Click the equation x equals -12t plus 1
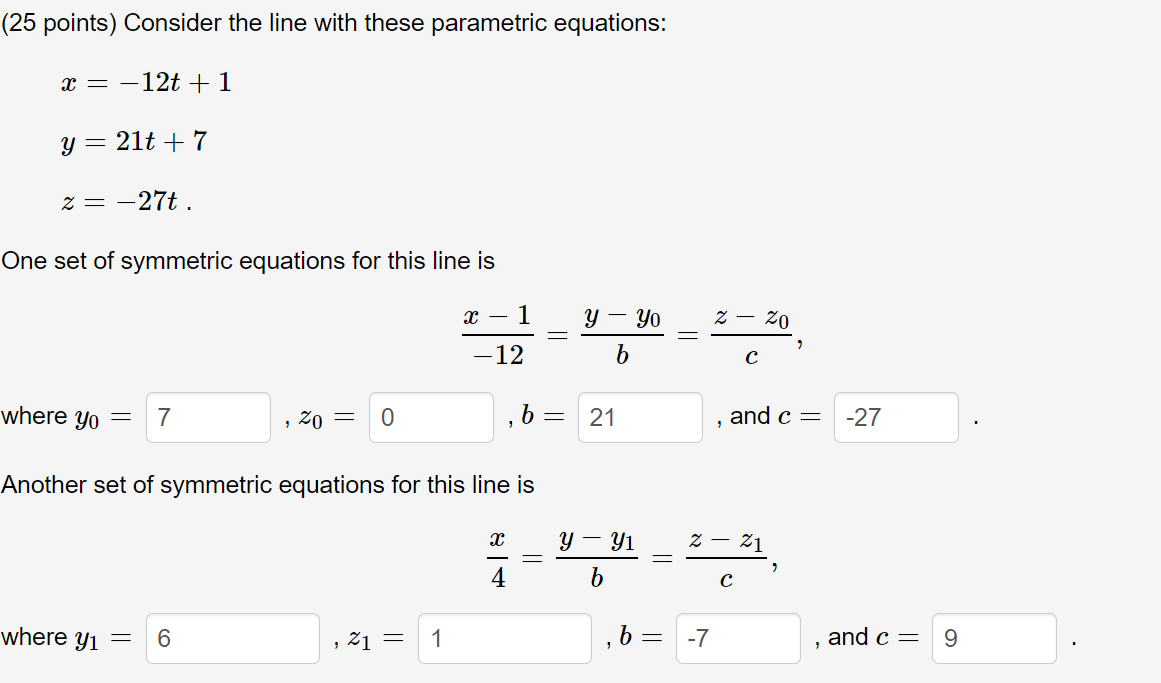The image size is (1161, 683). click(145, 83)
